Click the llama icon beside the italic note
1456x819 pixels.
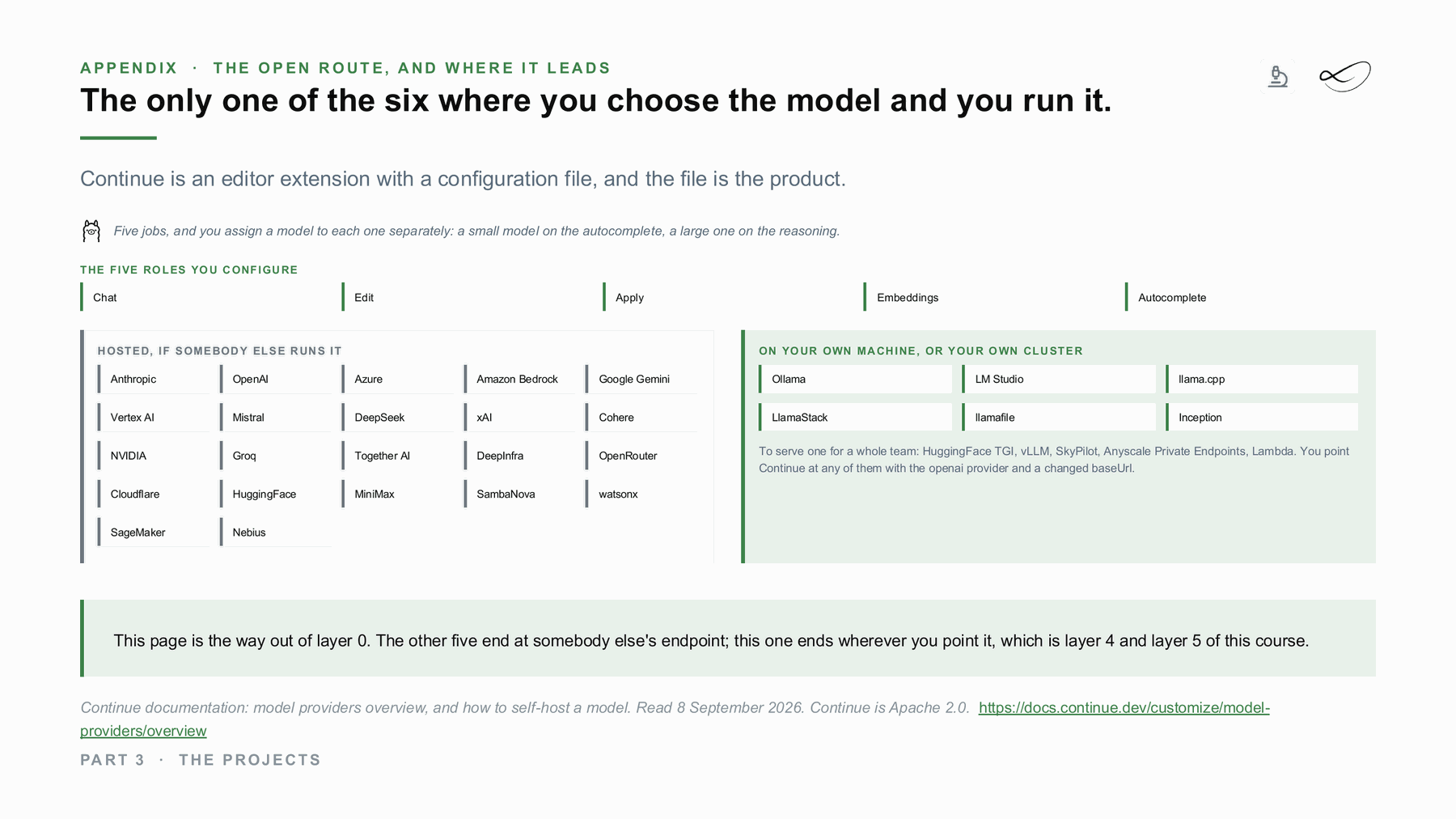(91, 231)
